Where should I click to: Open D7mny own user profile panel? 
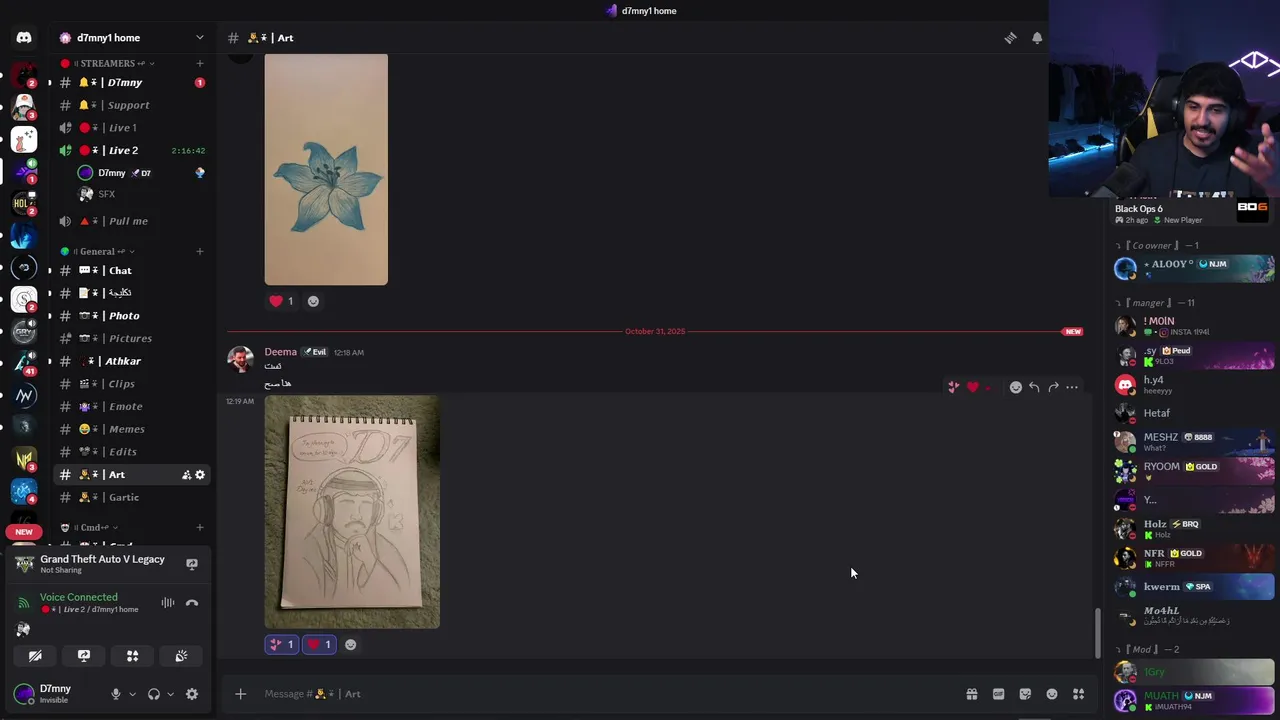[x=56, y=694]
